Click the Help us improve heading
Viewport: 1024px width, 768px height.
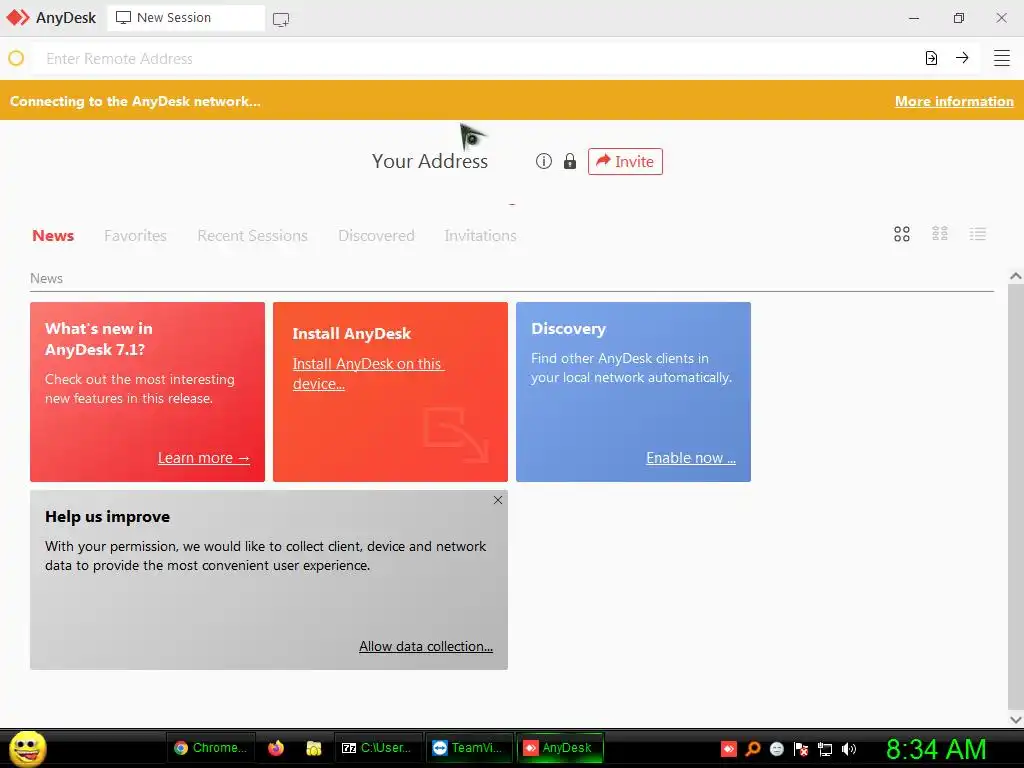108,517
